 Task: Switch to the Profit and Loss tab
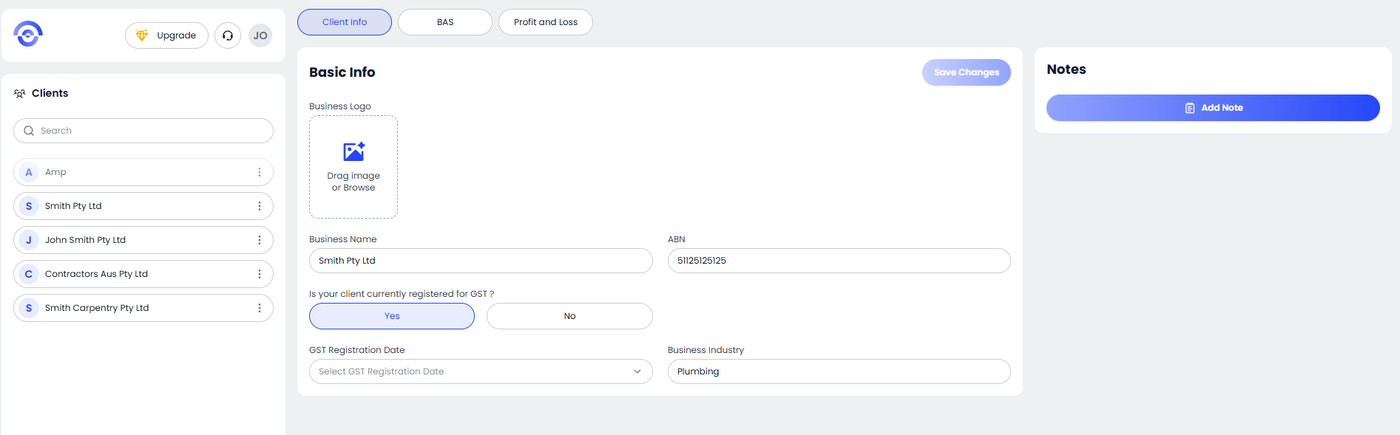pyautogui.click(x=545, y=22)
